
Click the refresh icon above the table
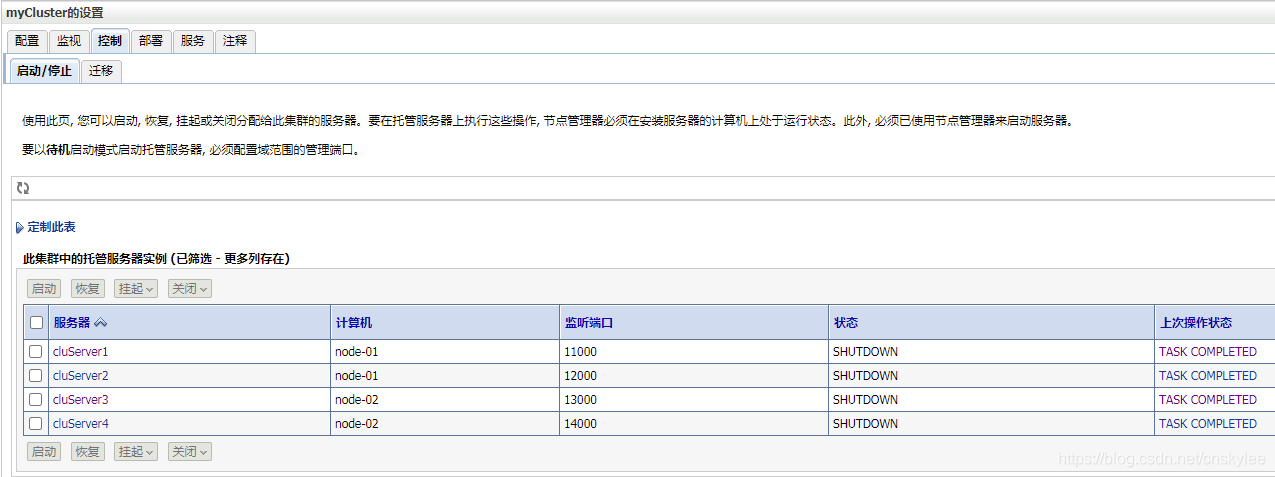click(23, 187)
